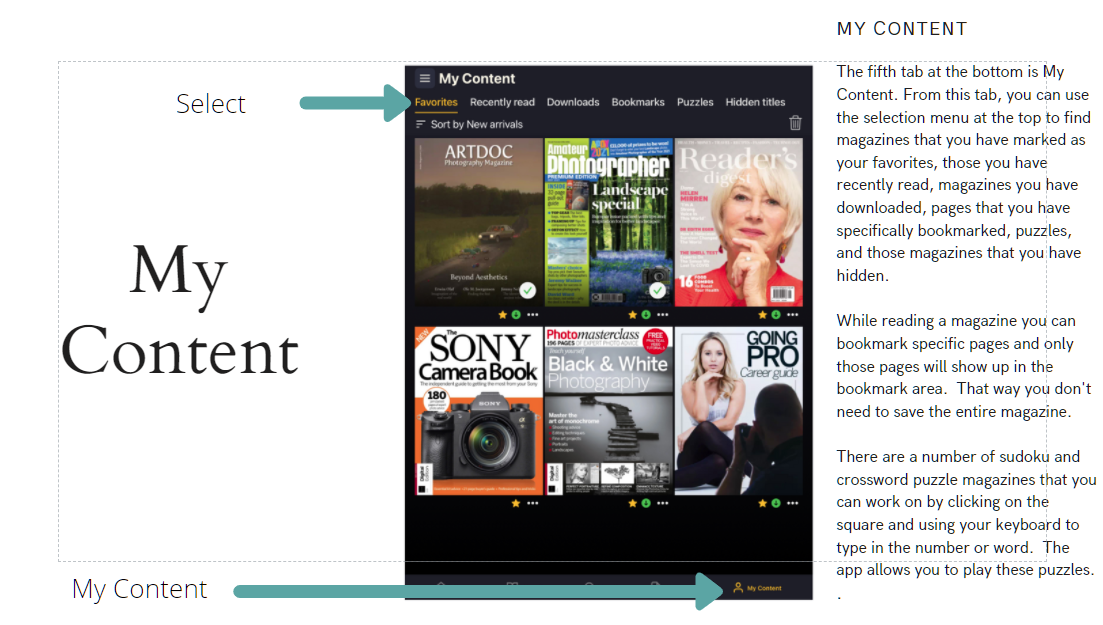Click the trash can delete icon
Screen dimensions: 1103x625
[795, 122]
